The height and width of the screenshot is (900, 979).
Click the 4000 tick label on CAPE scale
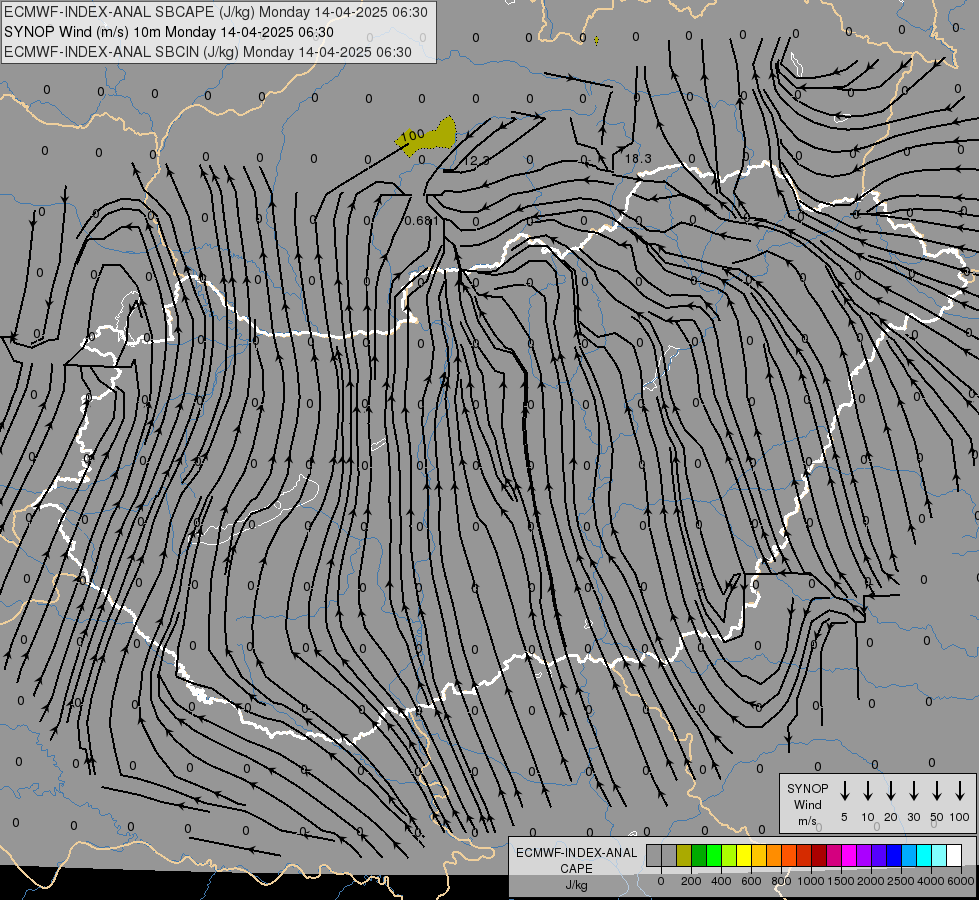(931, 881)
